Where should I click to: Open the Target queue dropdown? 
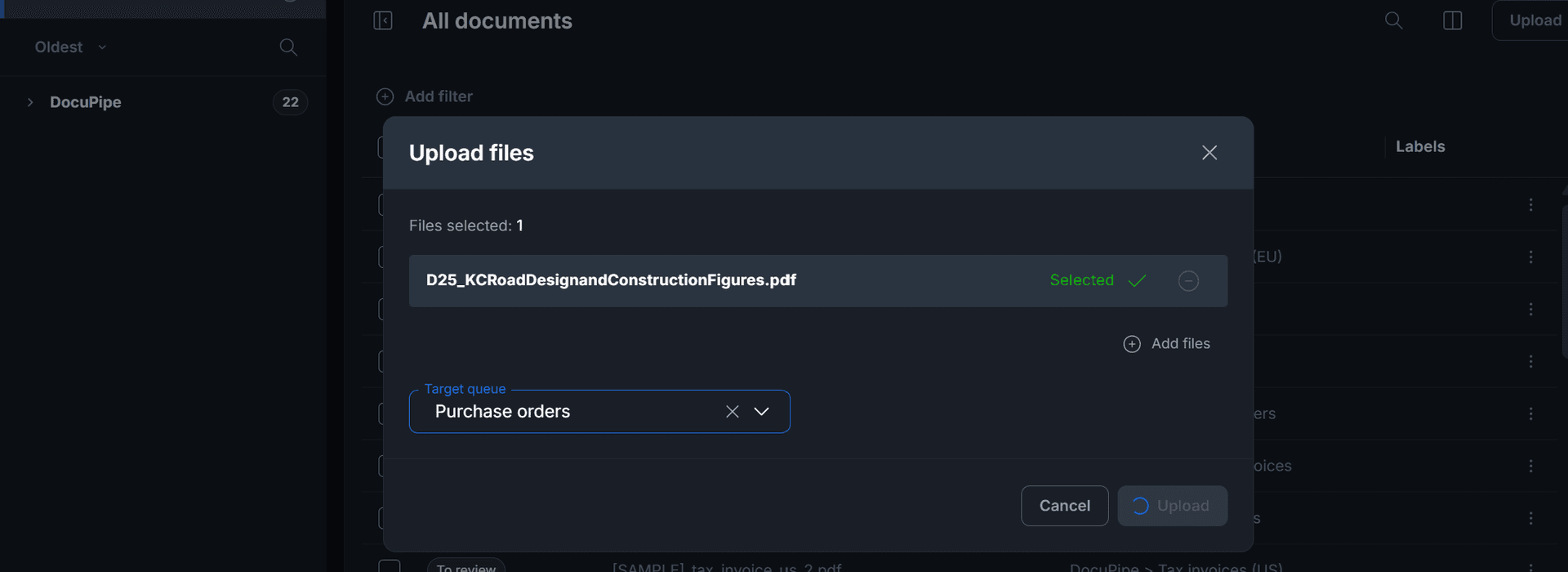click(x=761, y=411)
